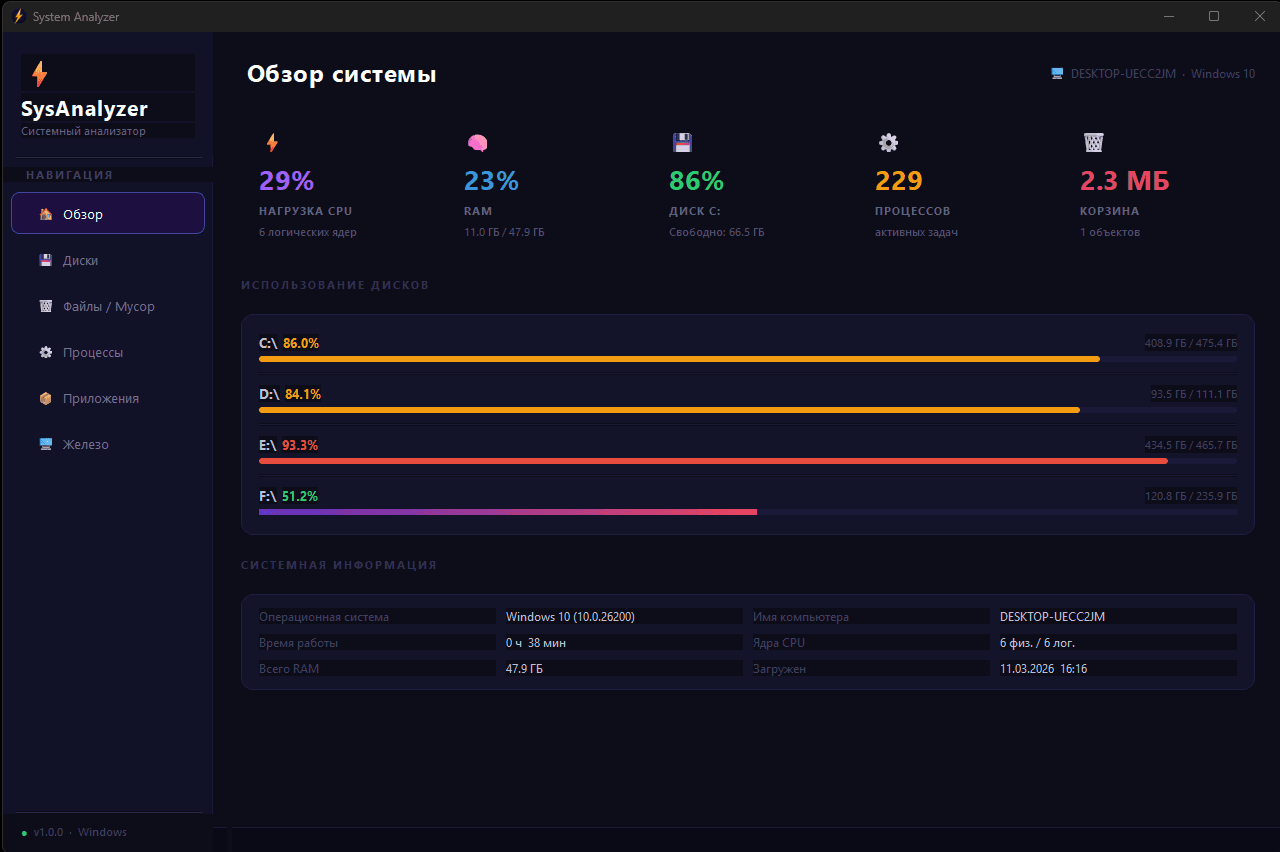Open the Диски section
Screen dimensions: 1280x852
[107, 259]
